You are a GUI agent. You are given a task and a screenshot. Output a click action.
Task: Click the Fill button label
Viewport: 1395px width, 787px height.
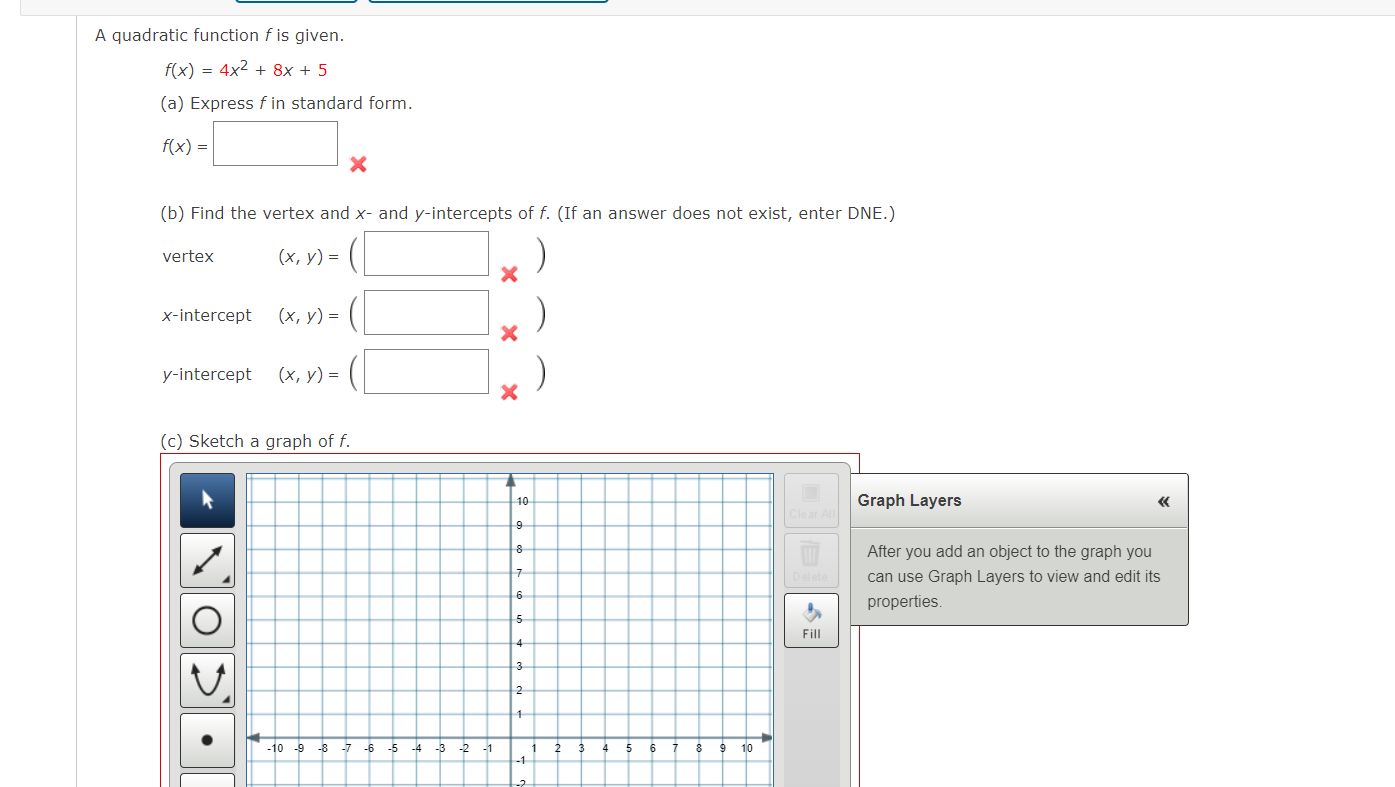(811, 630)
